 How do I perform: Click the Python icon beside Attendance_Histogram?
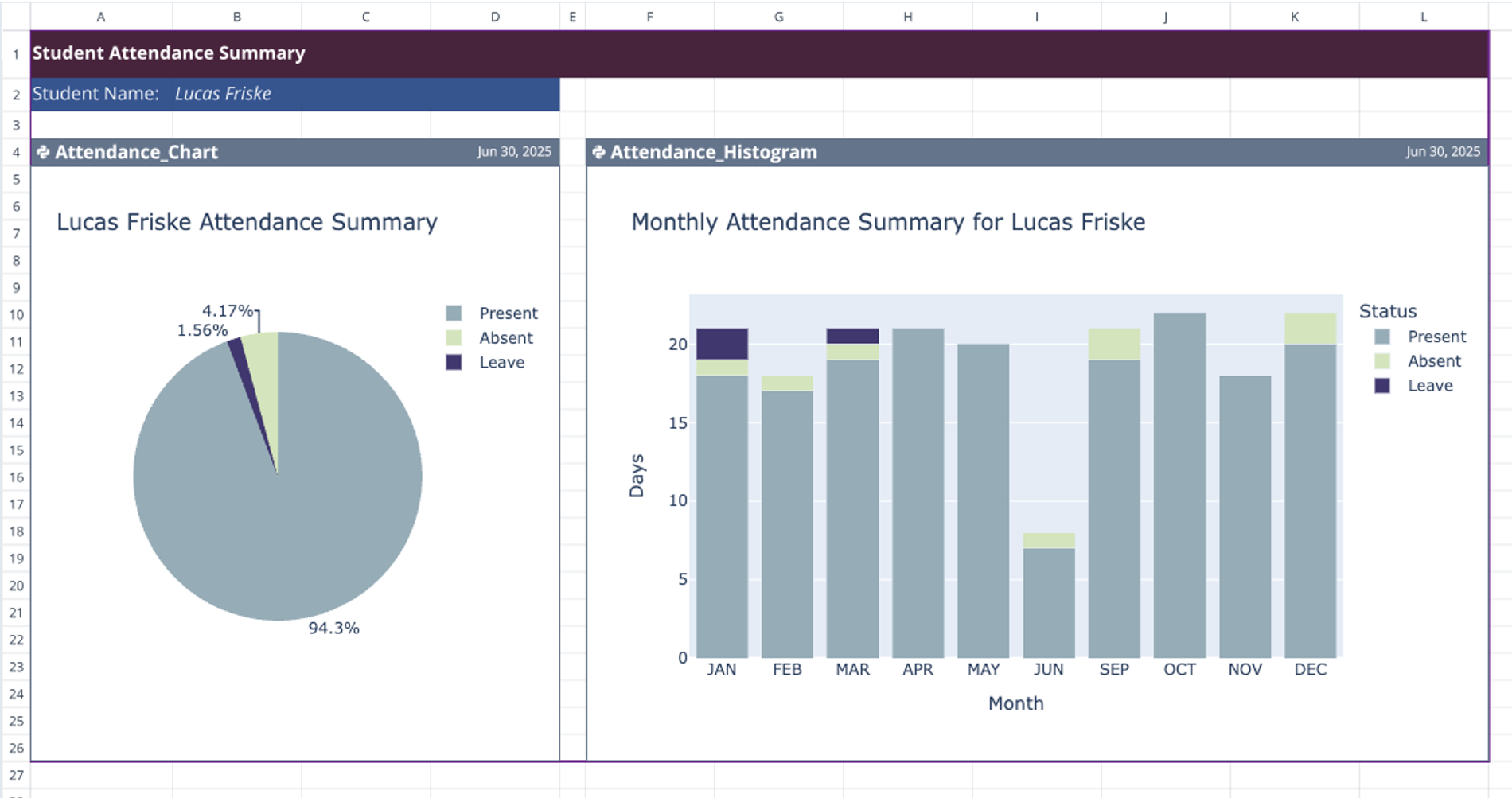[598, 152]
